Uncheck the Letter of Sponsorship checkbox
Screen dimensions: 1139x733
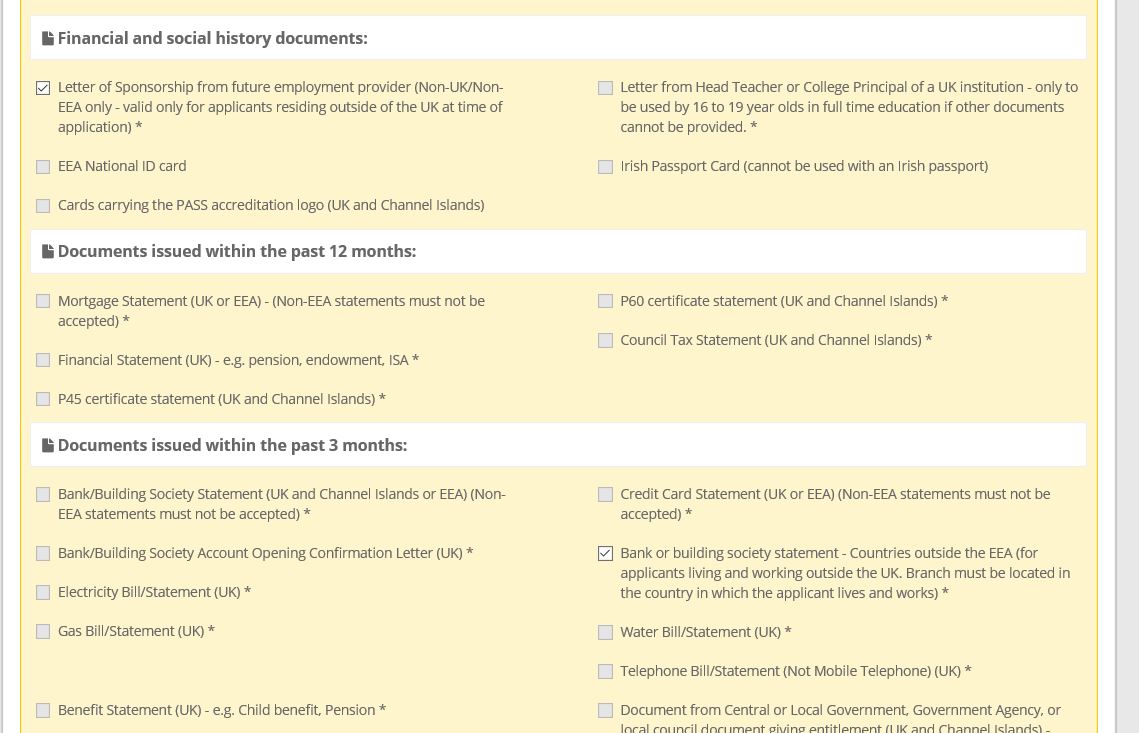(43, 88)
